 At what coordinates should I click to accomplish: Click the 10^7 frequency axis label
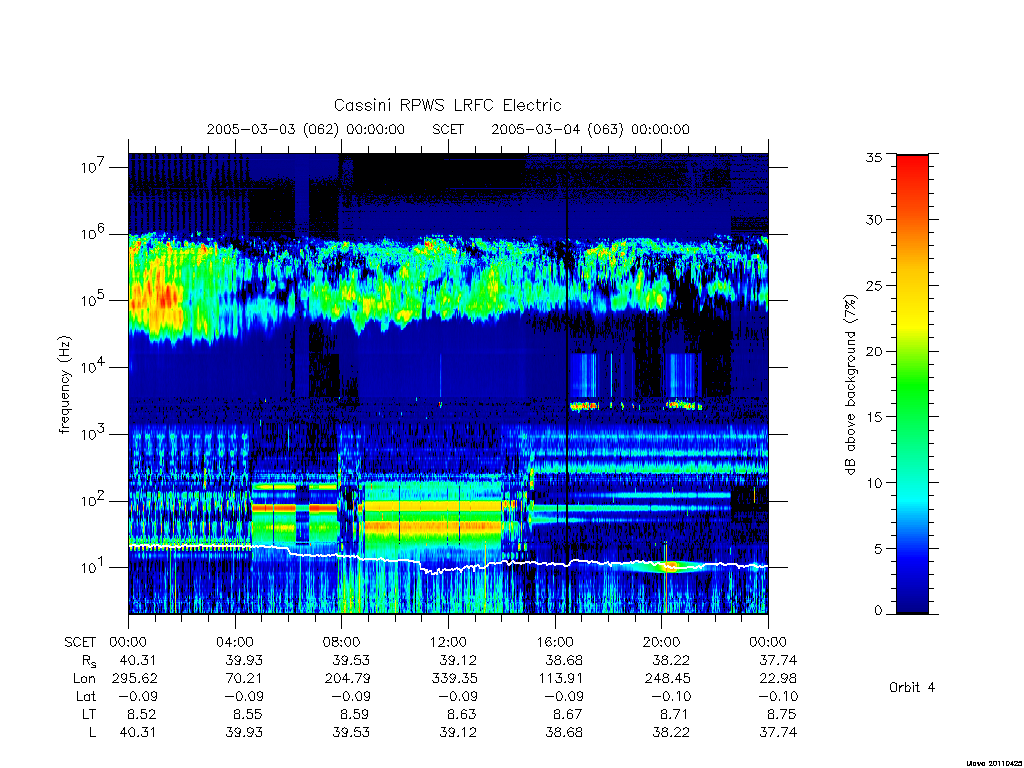[94, 167]
